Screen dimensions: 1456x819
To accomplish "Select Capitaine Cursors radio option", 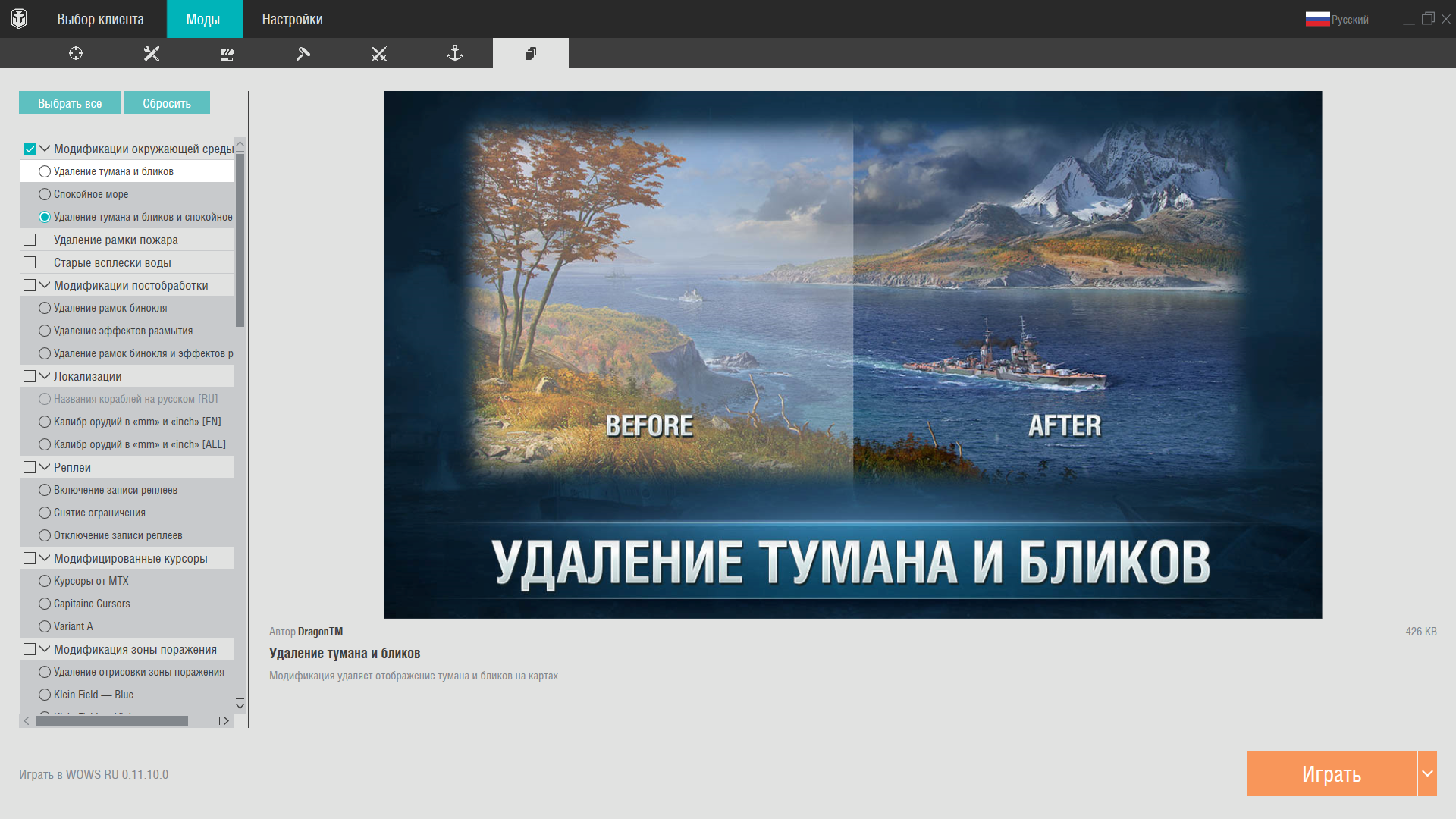I will 45,604.
